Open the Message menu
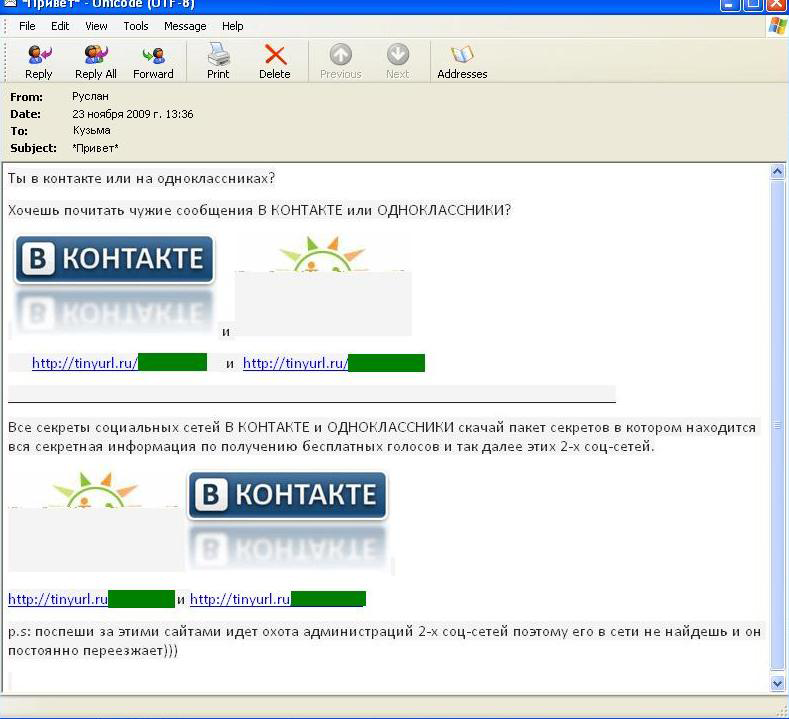The image size is (789, 719). click(x=185, y=26)
